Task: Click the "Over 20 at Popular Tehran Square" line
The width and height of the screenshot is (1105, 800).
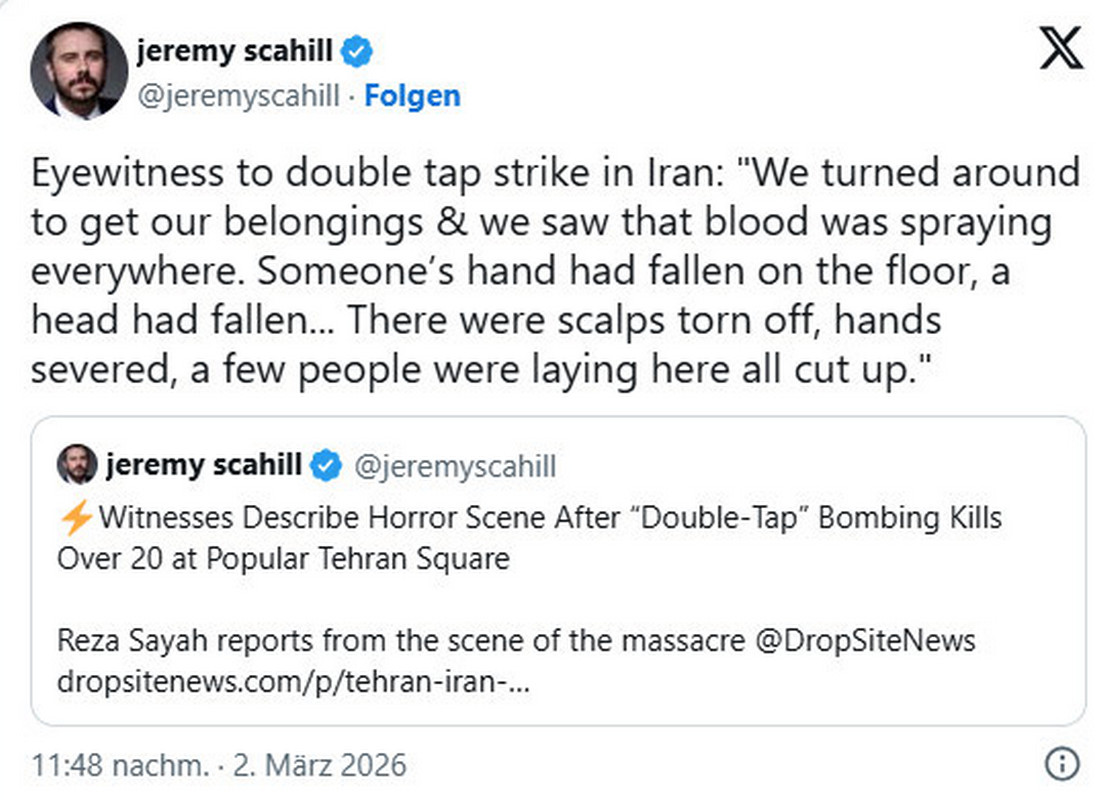Action: (284, 557)
